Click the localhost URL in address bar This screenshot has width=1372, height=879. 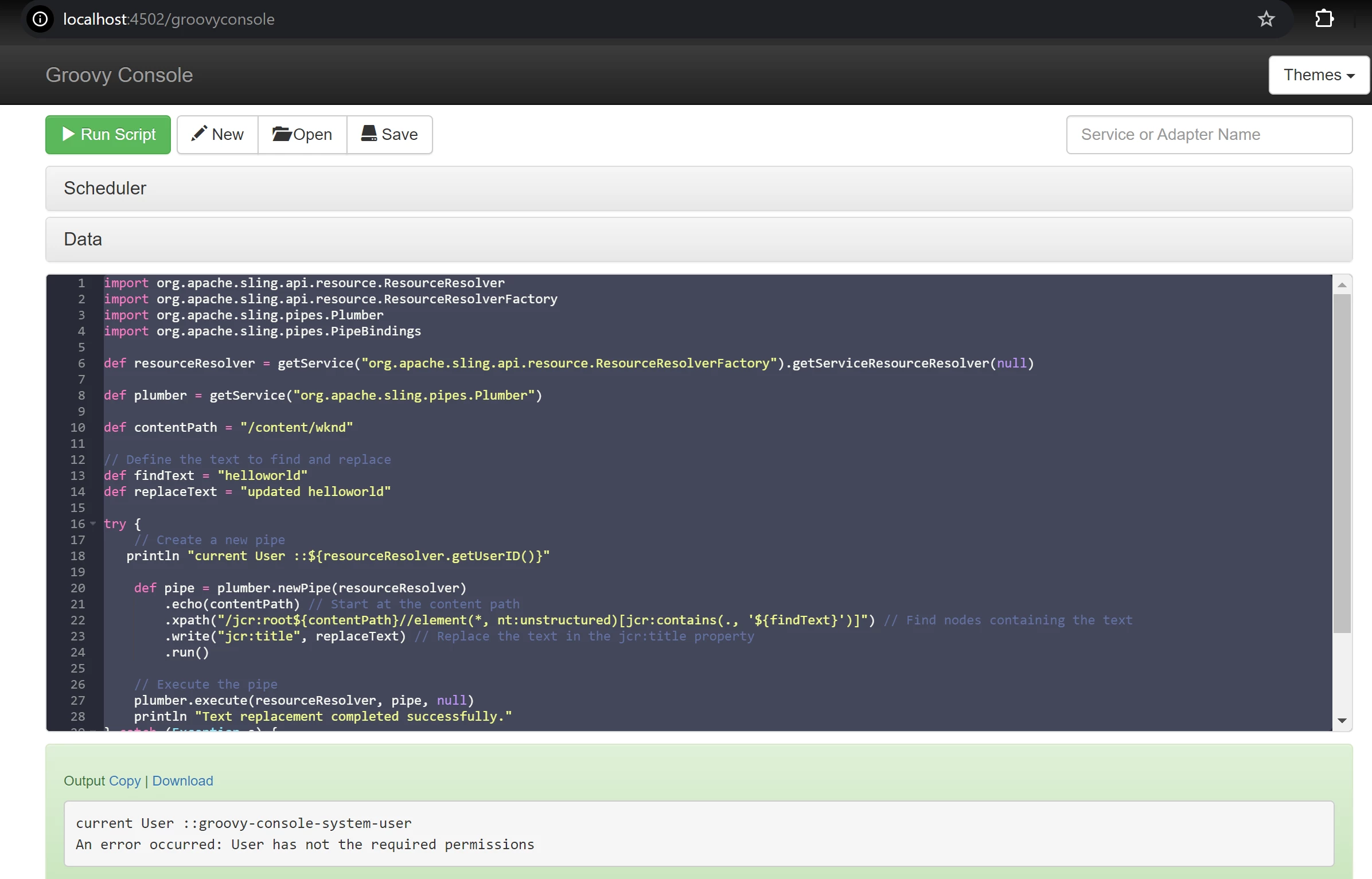169,19
